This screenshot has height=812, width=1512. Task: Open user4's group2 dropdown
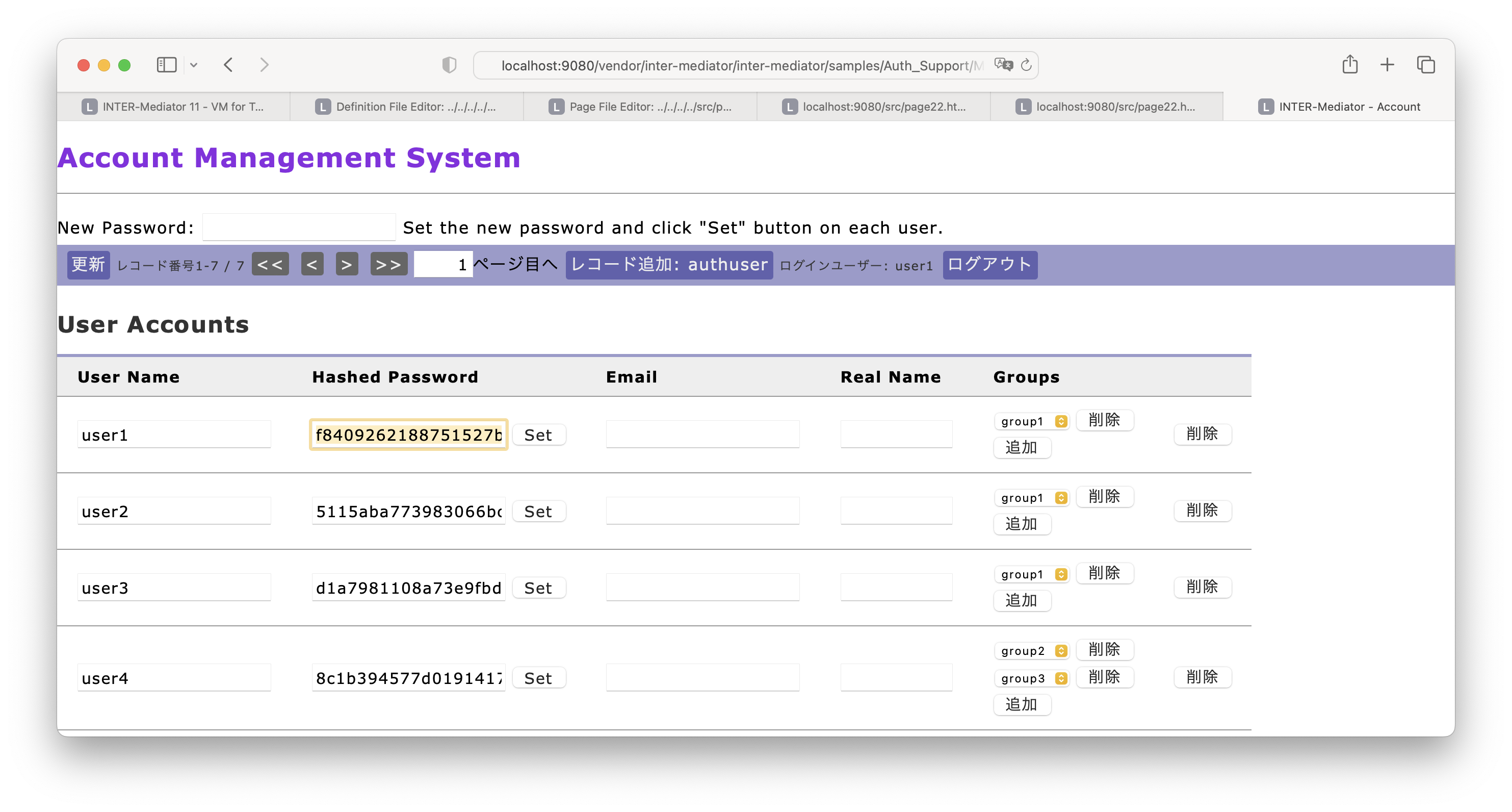(x=1032, y=650)
